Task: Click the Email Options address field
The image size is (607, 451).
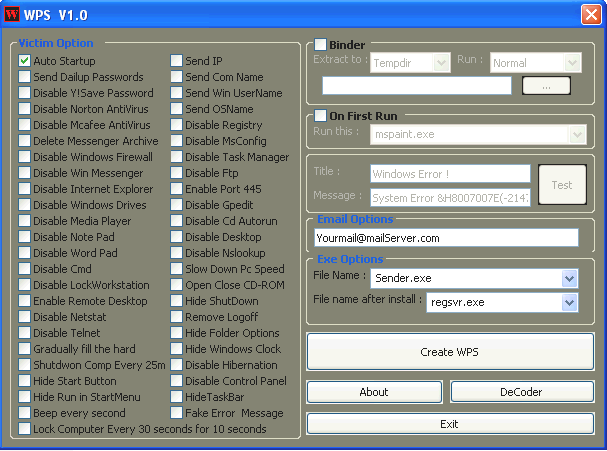Action: pos(446,238)
